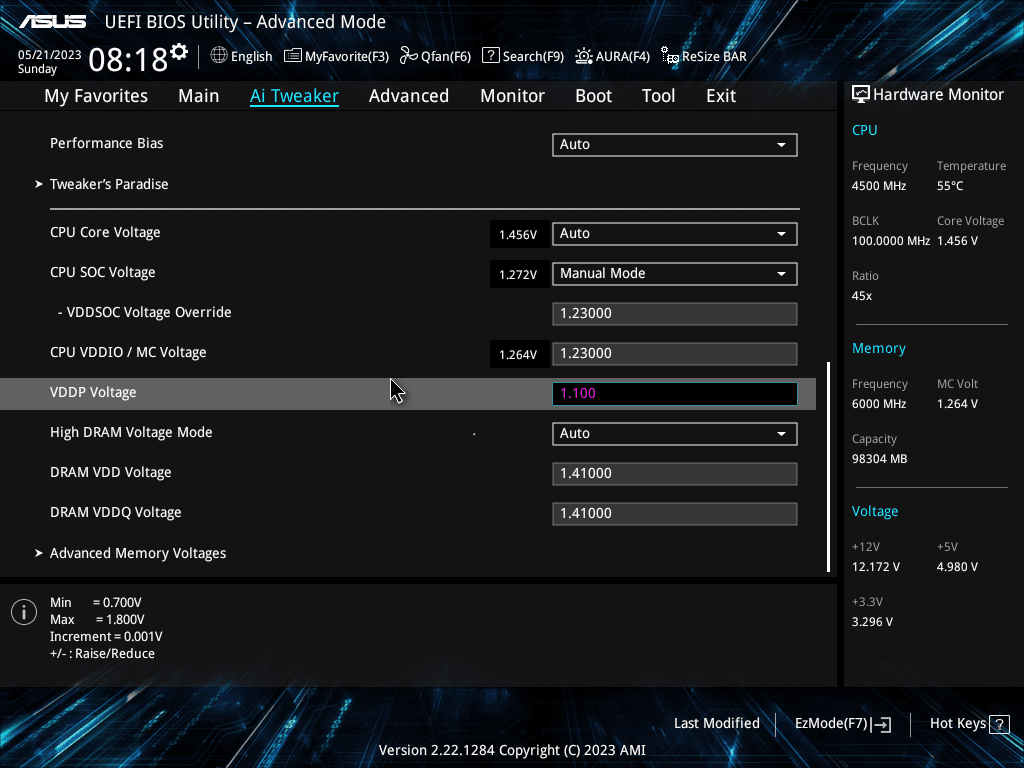Click English language button

pos(251,56)
